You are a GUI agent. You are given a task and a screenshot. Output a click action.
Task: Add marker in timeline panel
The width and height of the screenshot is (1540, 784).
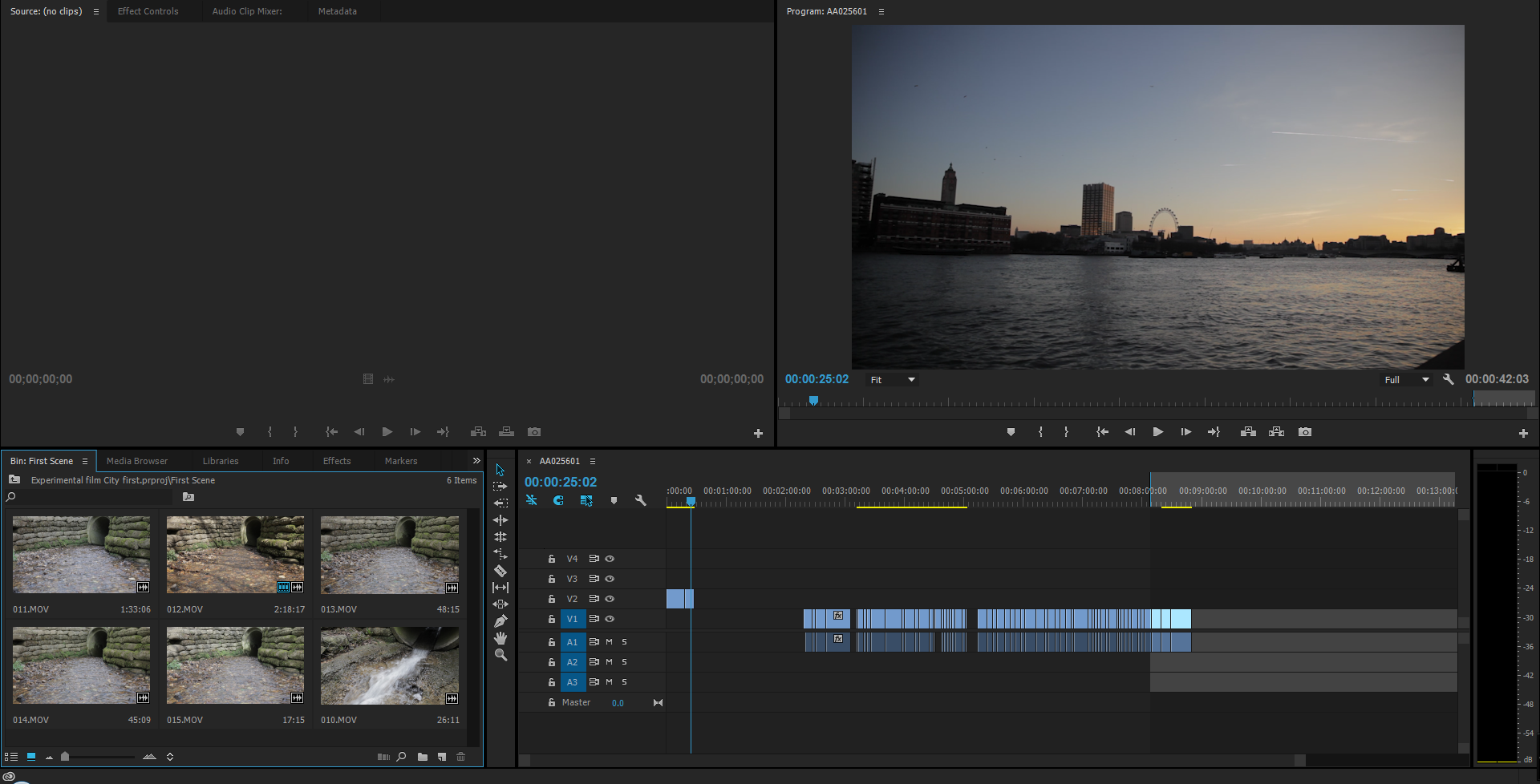[614, 500]
